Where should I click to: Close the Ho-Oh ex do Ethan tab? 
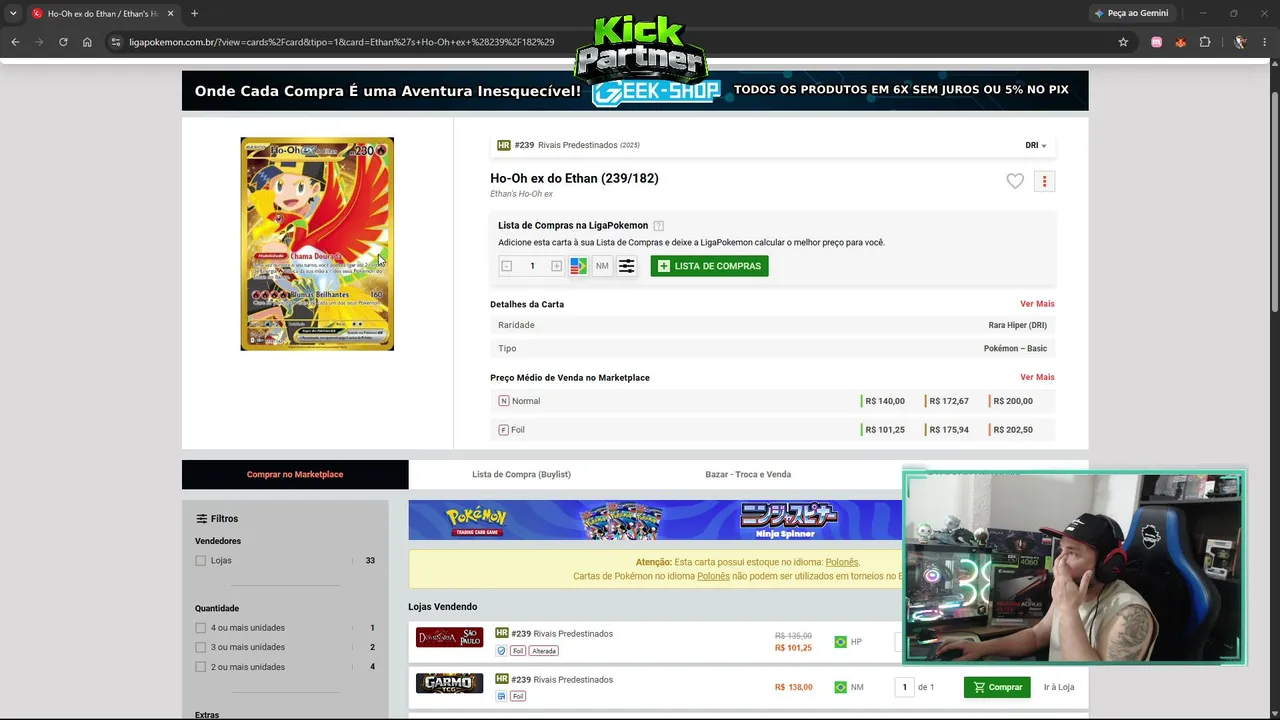pyautogui.click(x=170, y=13)
